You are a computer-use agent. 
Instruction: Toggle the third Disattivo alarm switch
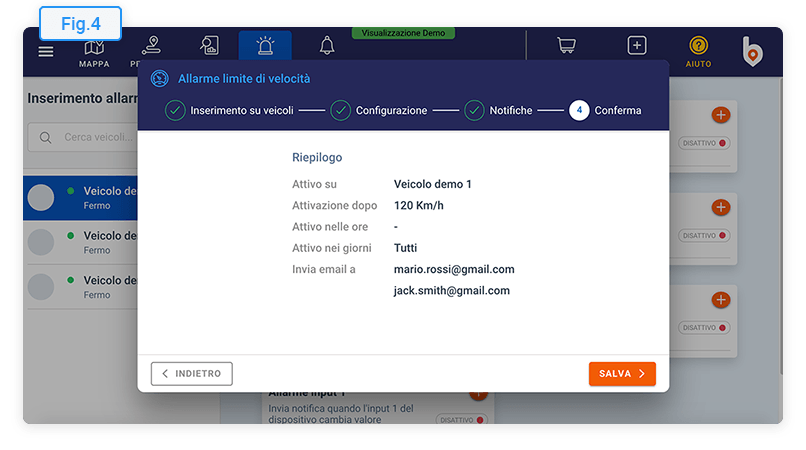(x=705, y=327)
